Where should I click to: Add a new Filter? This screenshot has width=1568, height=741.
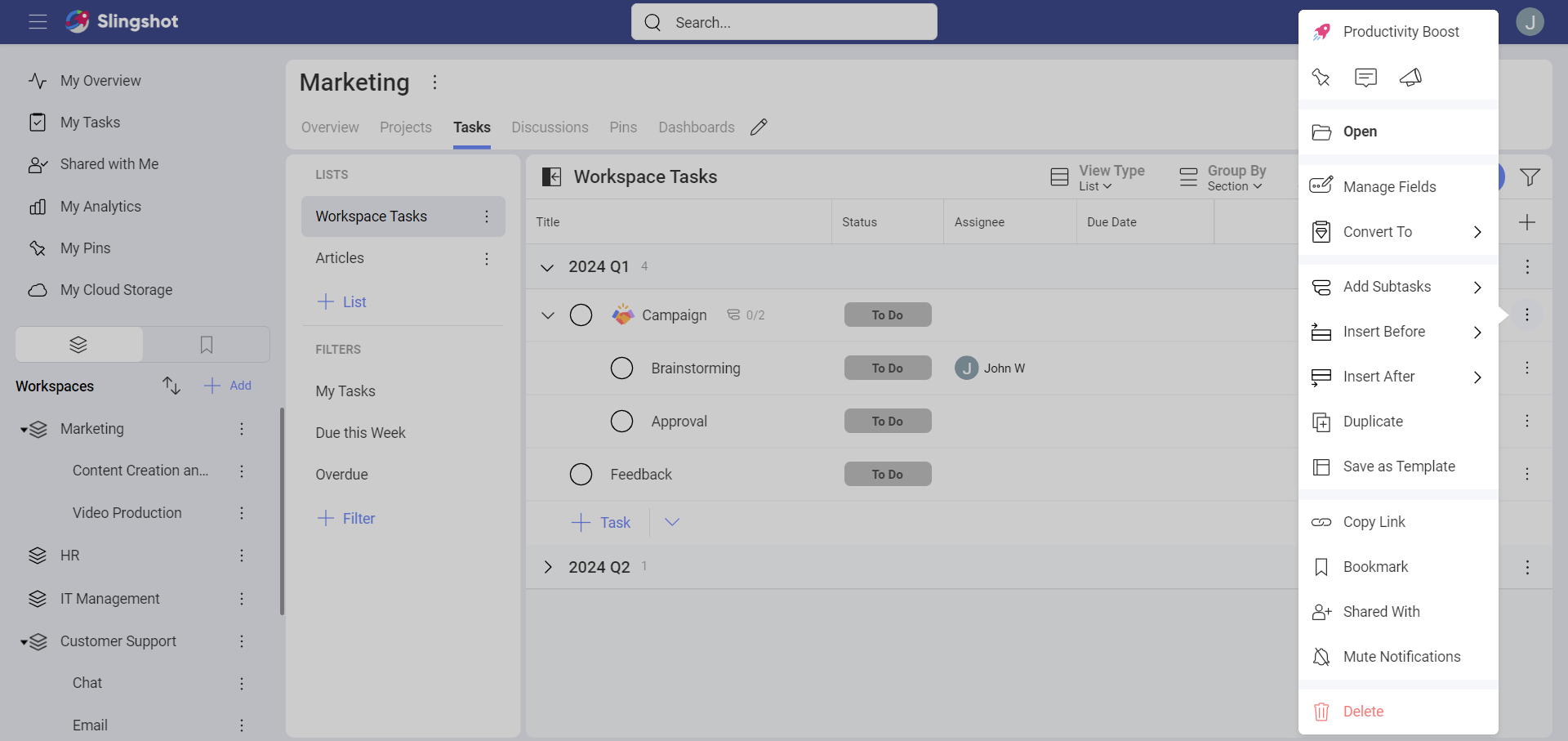point(345,518)
